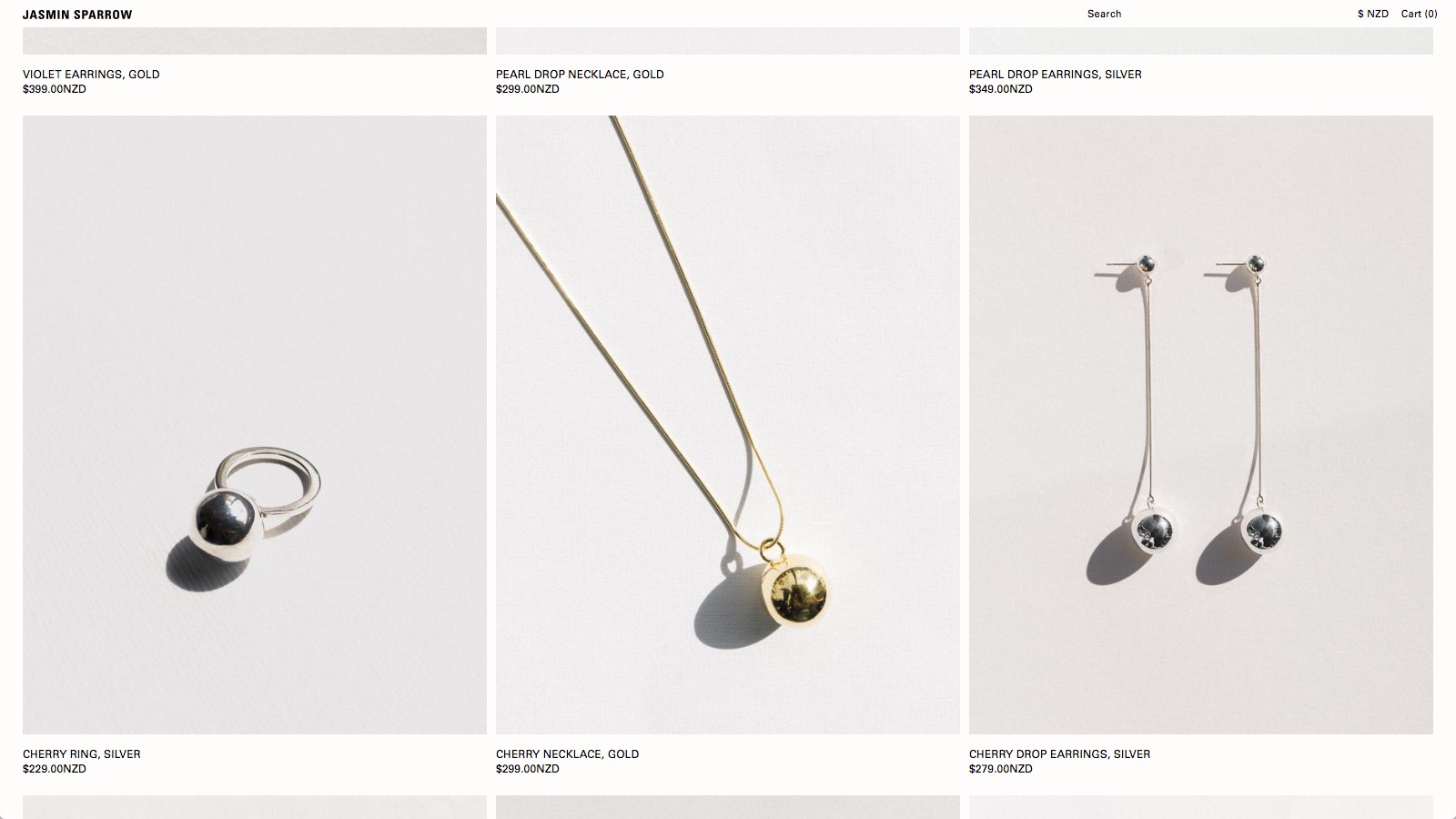Click the Cherry Ring, Silver title link

[82, 754]
